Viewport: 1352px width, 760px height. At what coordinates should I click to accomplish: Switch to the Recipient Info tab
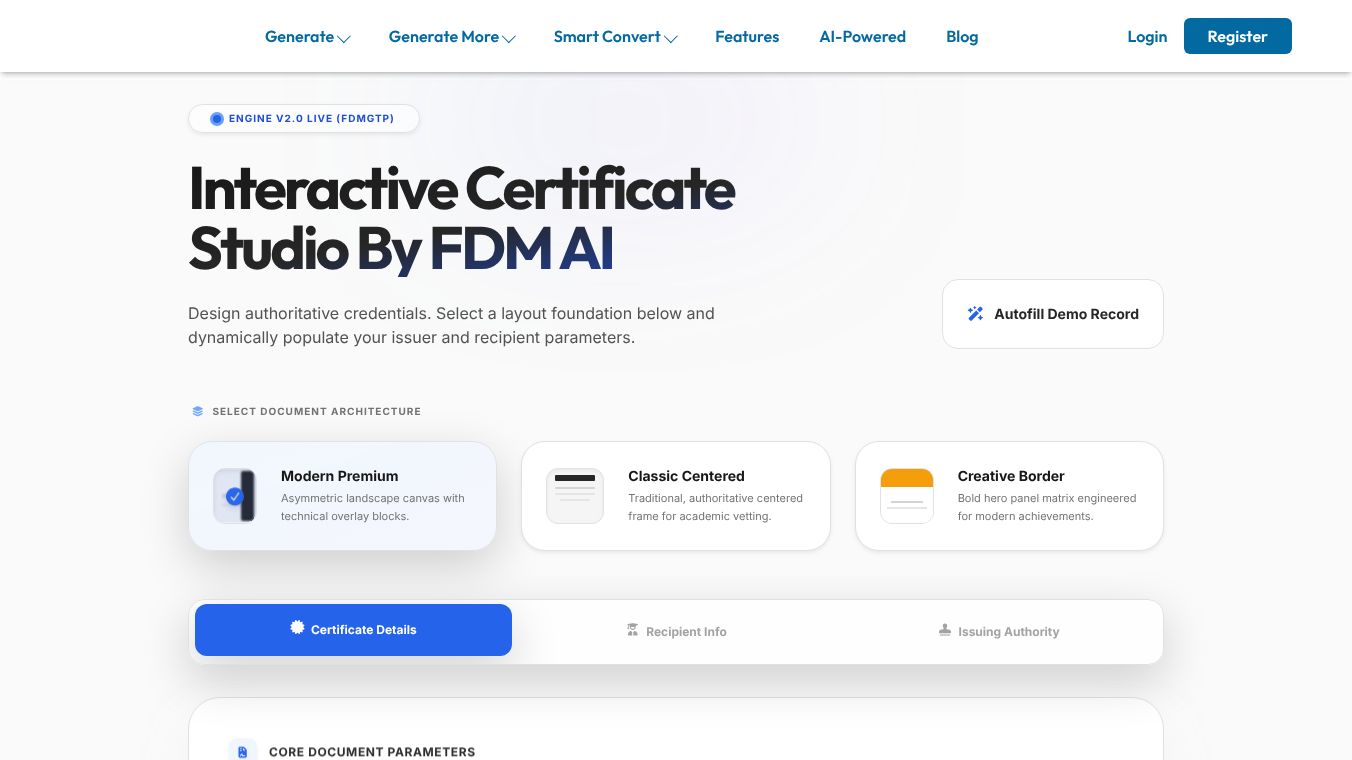point(676,631)
